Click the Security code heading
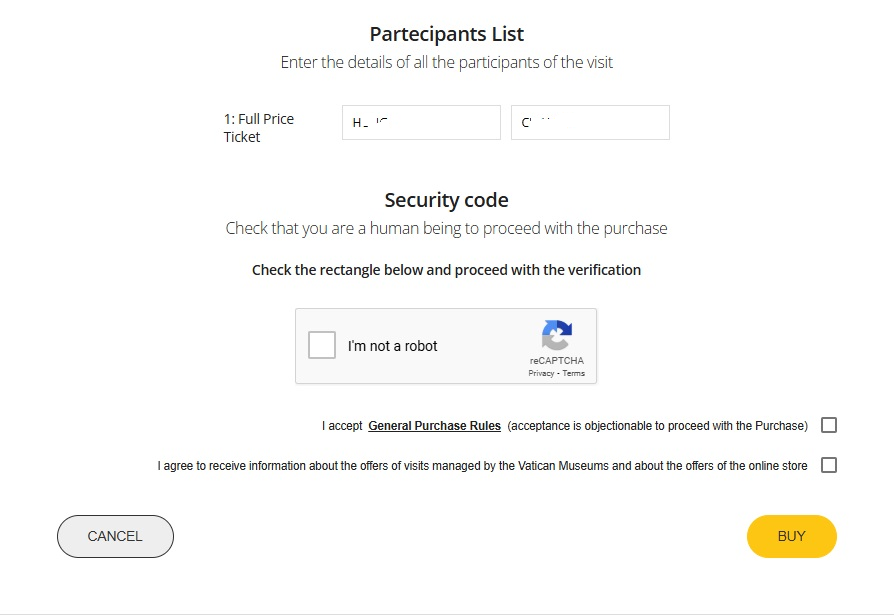The height and width of the screenshot is (615, 894). (x=446, y=200)
